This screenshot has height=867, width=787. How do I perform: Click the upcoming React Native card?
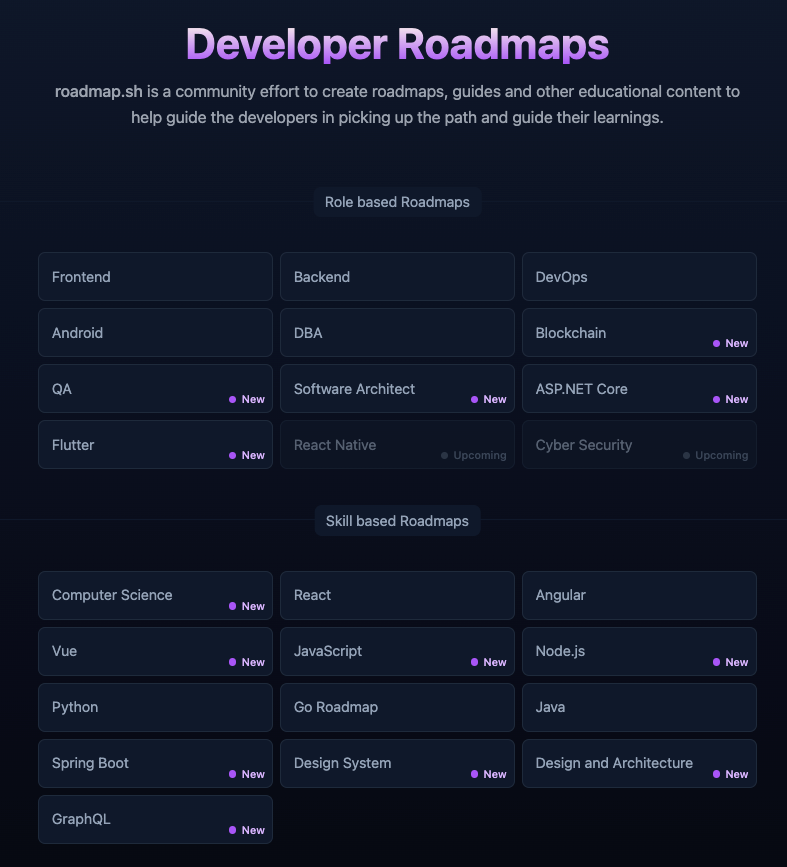click(x=397, y=445)
